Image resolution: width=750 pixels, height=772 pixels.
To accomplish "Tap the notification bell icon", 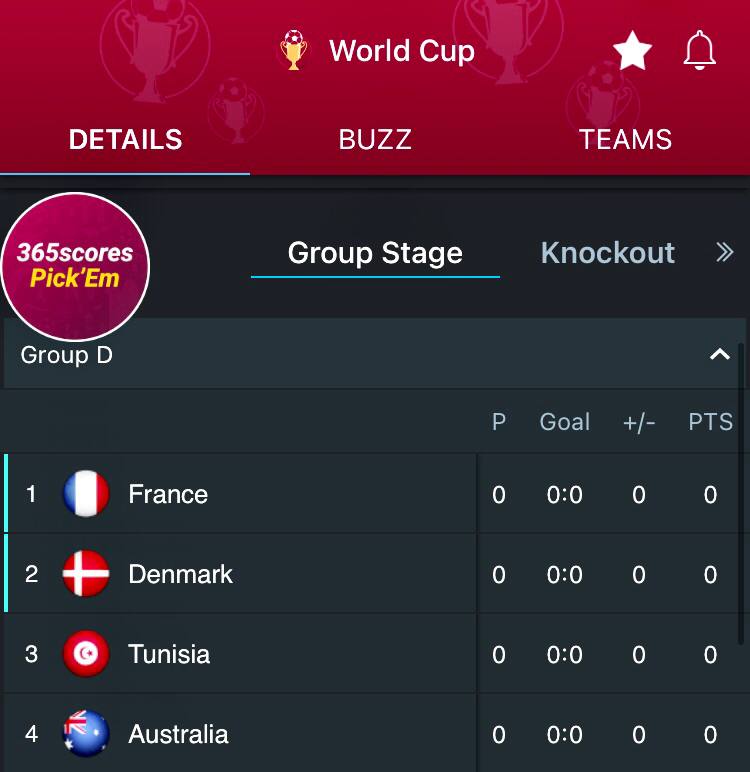I will click(x=700, y=50).
